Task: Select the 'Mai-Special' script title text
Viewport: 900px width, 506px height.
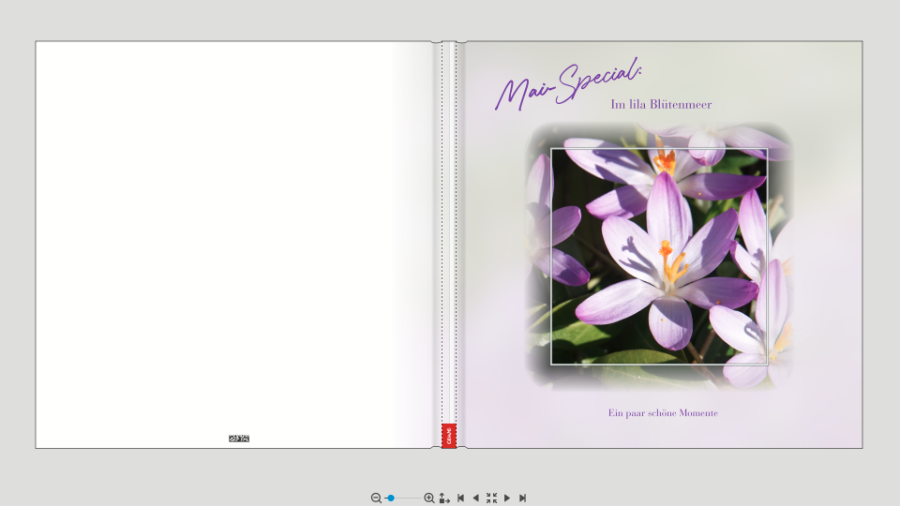Action: (568, 84)
